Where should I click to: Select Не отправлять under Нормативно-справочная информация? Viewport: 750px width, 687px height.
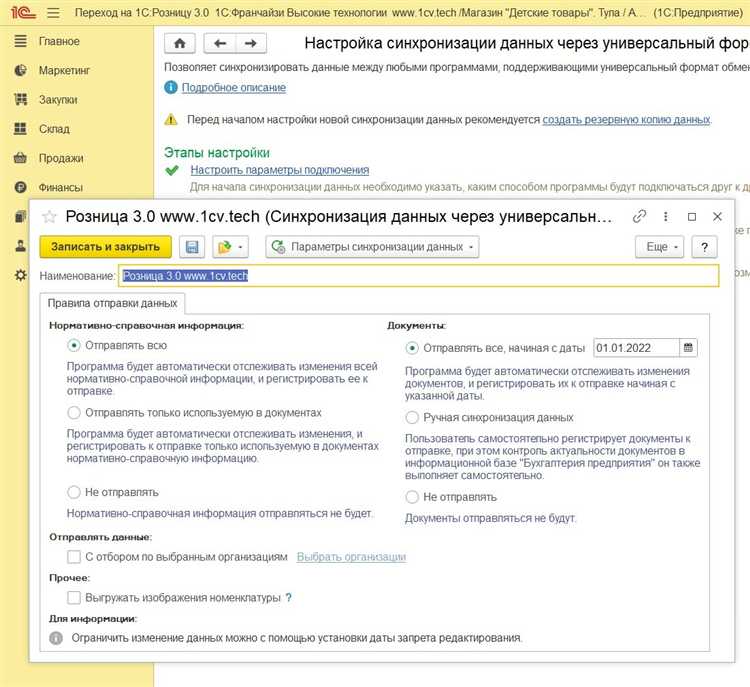coord(74,492)
